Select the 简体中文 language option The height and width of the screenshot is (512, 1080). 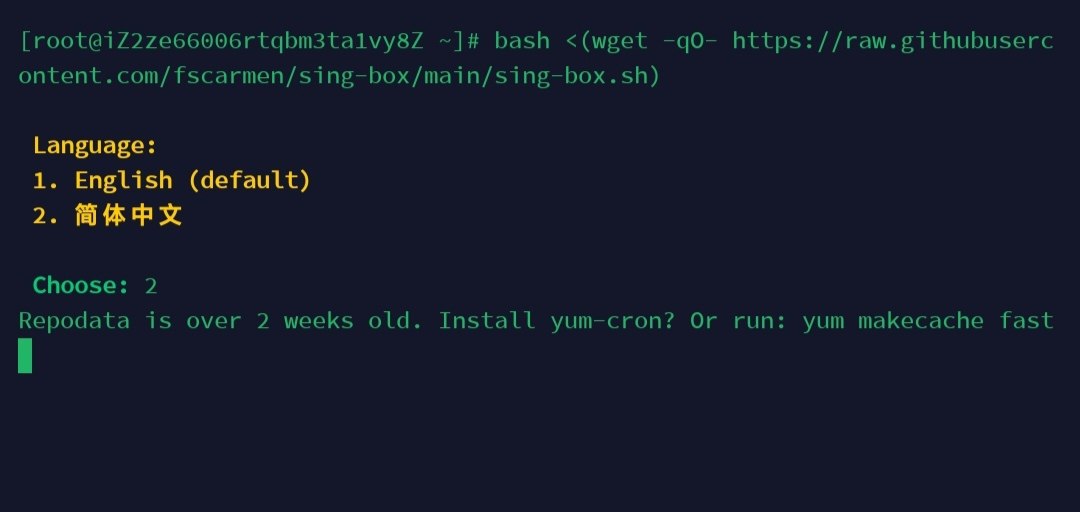[107, 216]
